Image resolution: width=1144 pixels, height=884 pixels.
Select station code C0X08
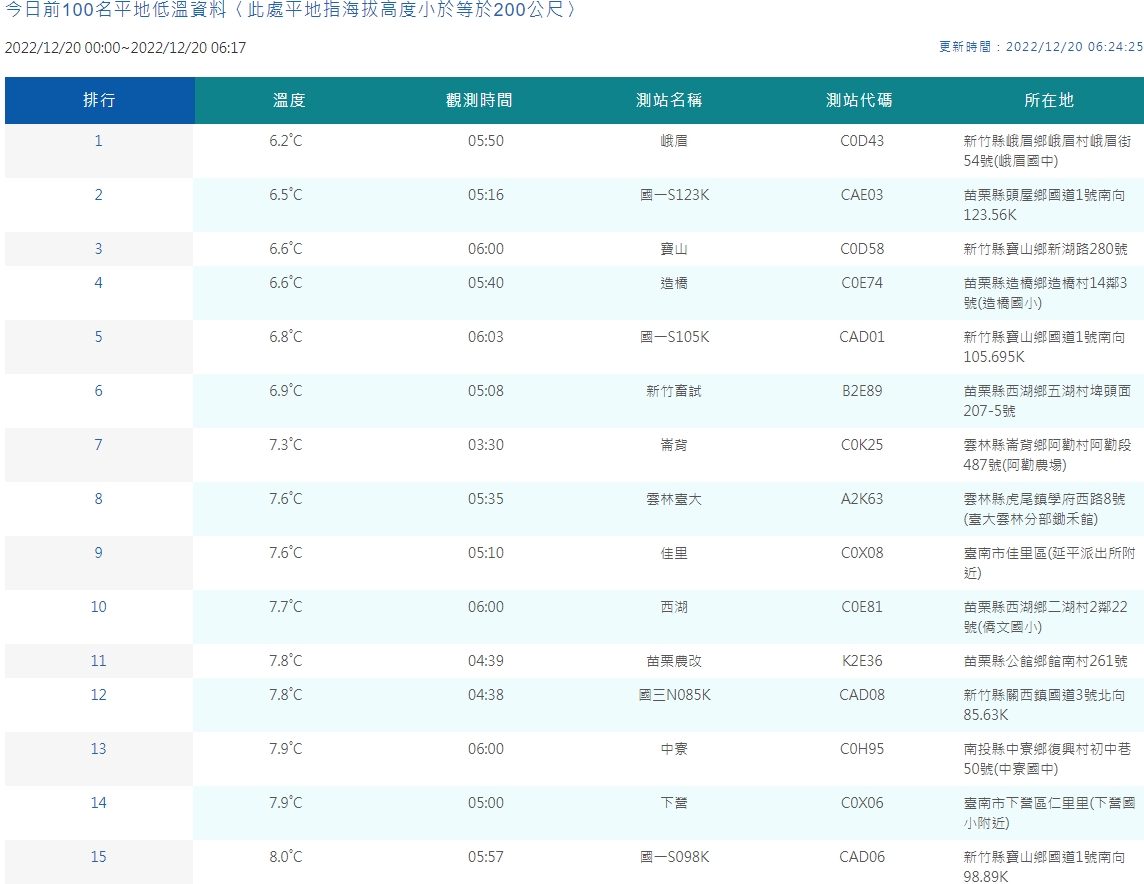click(862, 553)
